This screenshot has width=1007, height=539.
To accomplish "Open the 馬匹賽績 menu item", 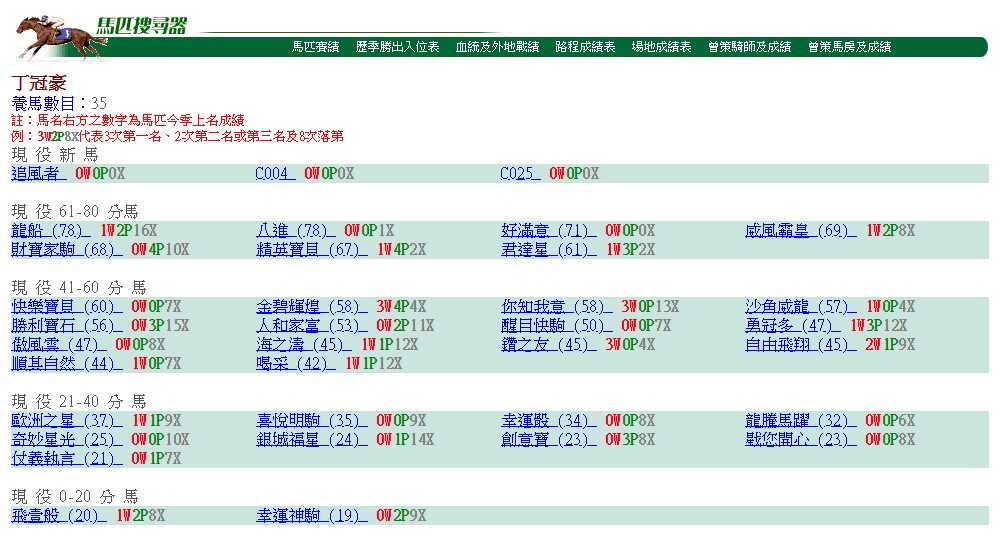I will [315, 47].
